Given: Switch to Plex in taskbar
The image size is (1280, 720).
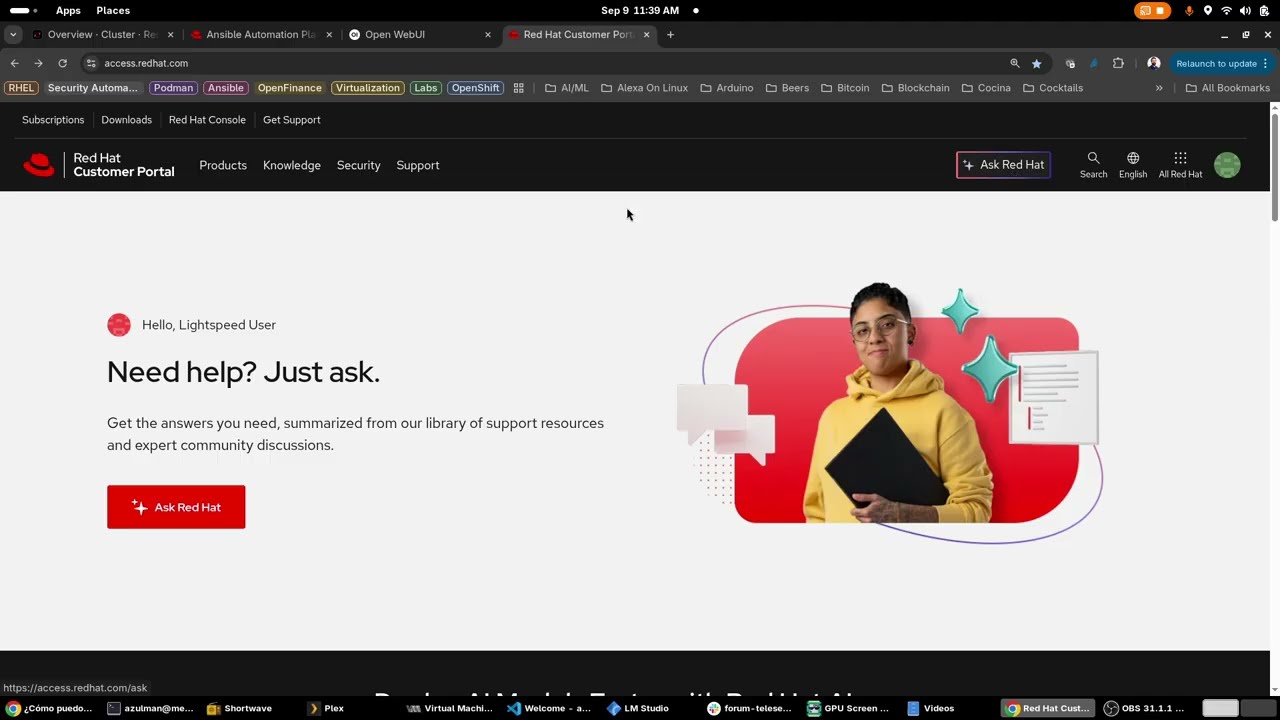Looking at the screenshot, I should [x=326, y=708].
